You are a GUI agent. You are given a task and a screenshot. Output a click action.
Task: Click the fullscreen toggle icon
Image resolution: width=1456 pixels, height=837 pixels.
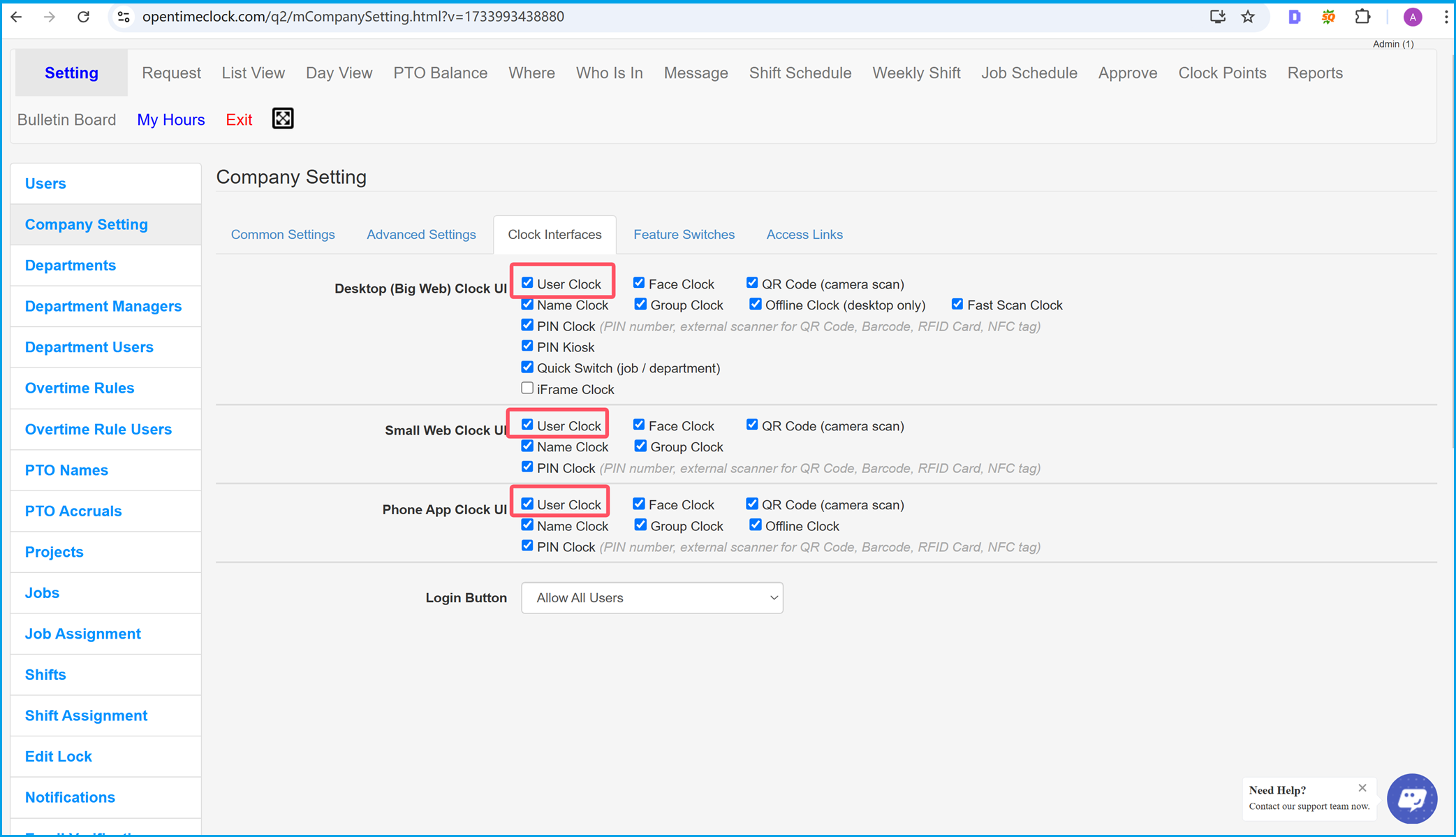click(283, 119)
